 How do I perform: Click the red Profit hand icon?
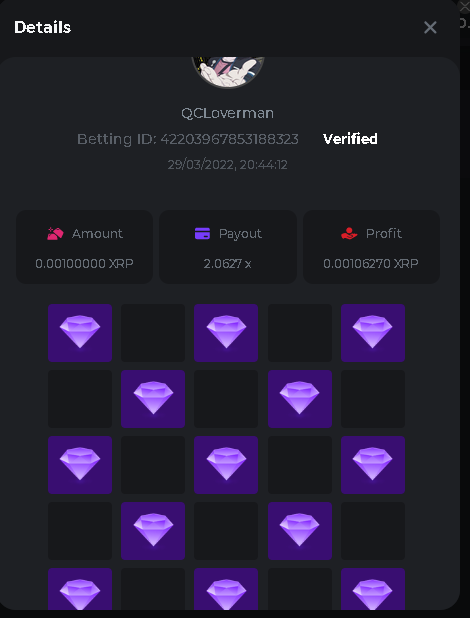pos(349,233)
